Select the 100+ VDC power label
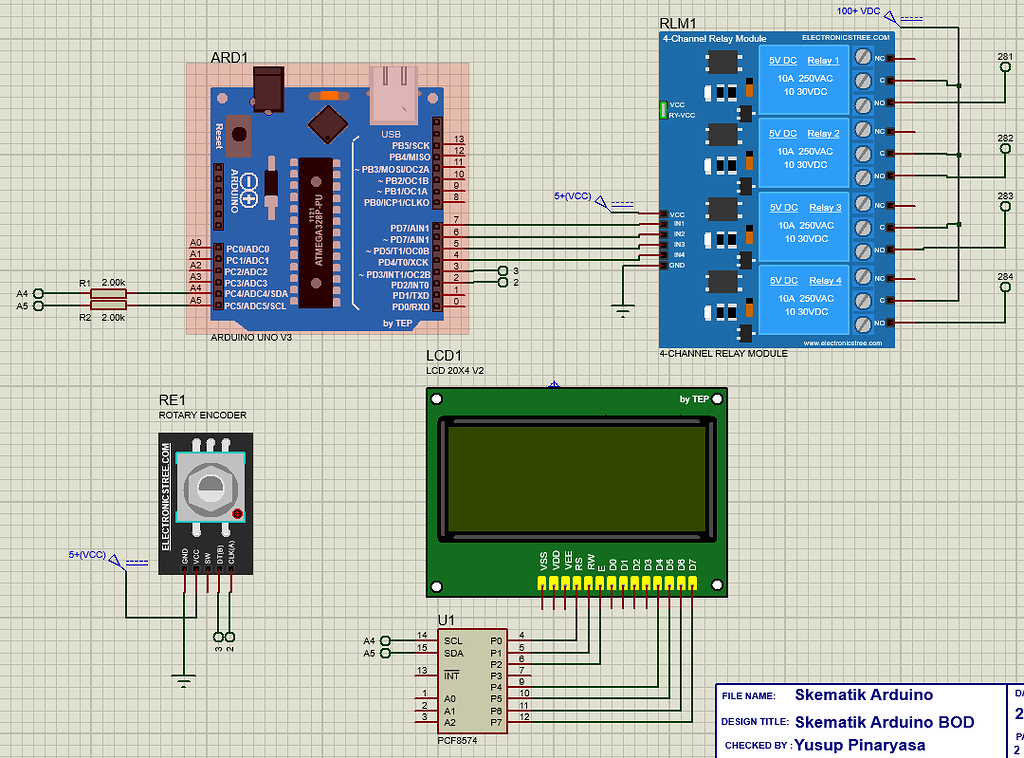 point(860,11)
